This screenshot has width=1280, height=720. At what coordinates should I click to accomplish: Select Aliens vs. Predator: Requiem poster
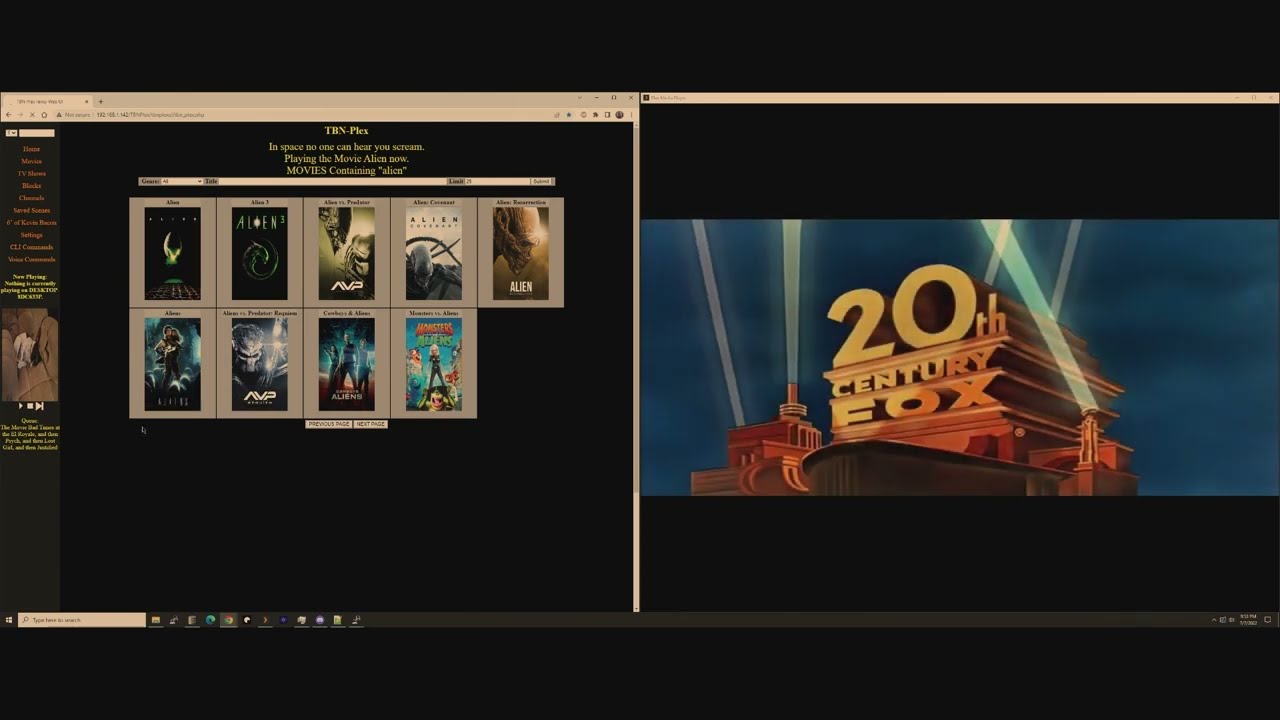pyautogui.click(x=260, y=365)
